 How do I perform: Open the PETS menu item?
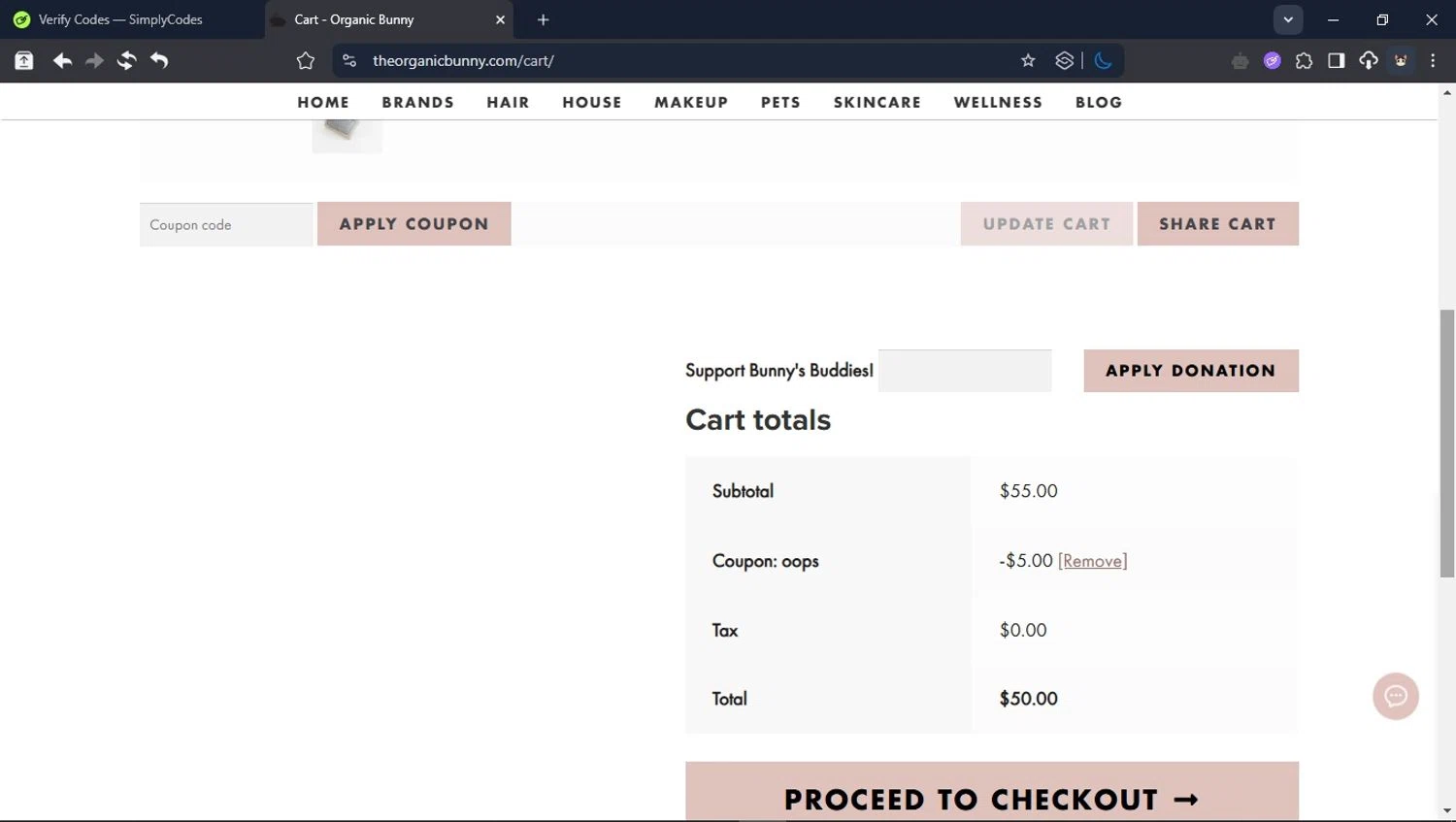tap(780, 102)
